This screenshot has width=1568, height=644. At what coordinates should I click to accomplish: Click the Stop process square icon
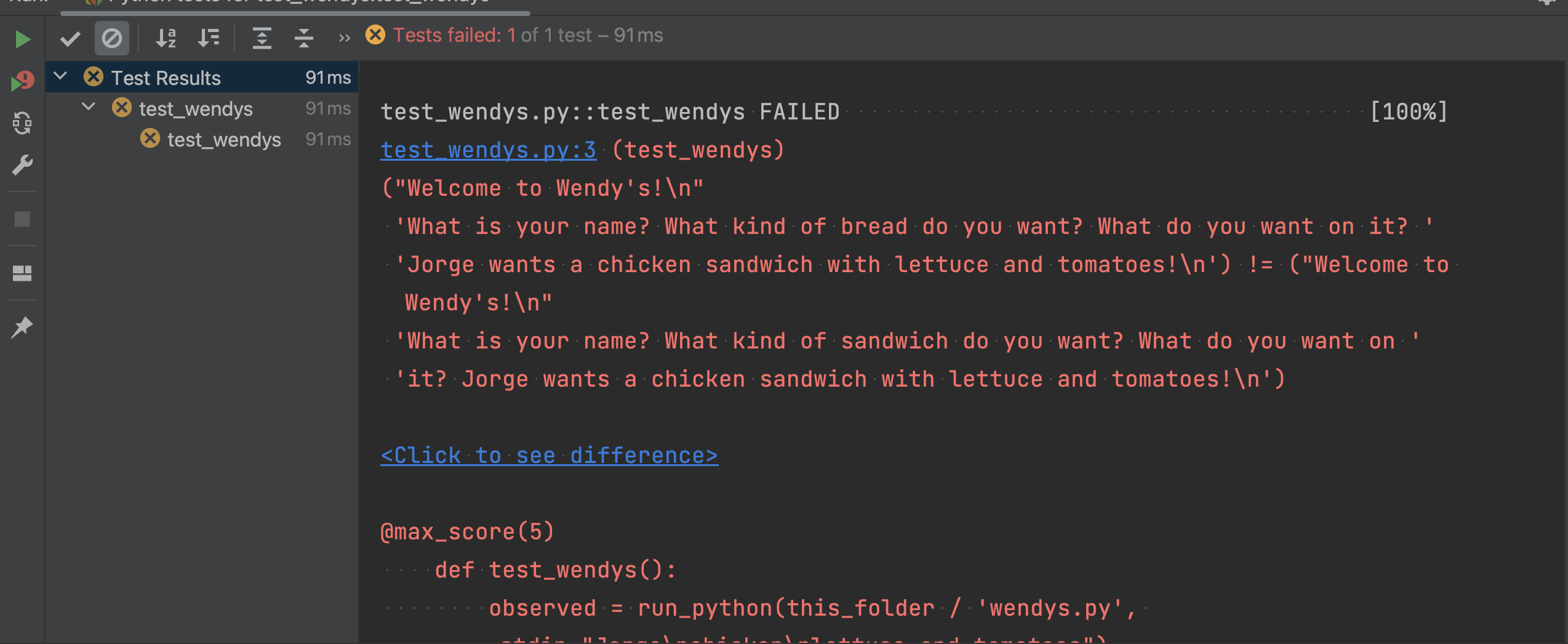coord(22,219)
